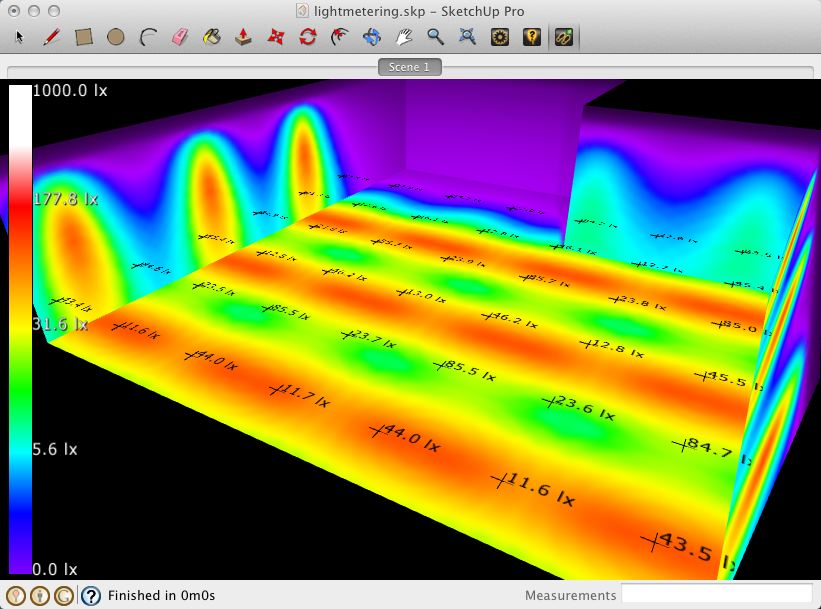Click the 5.6 lx legend label

[x=55, y=449]
